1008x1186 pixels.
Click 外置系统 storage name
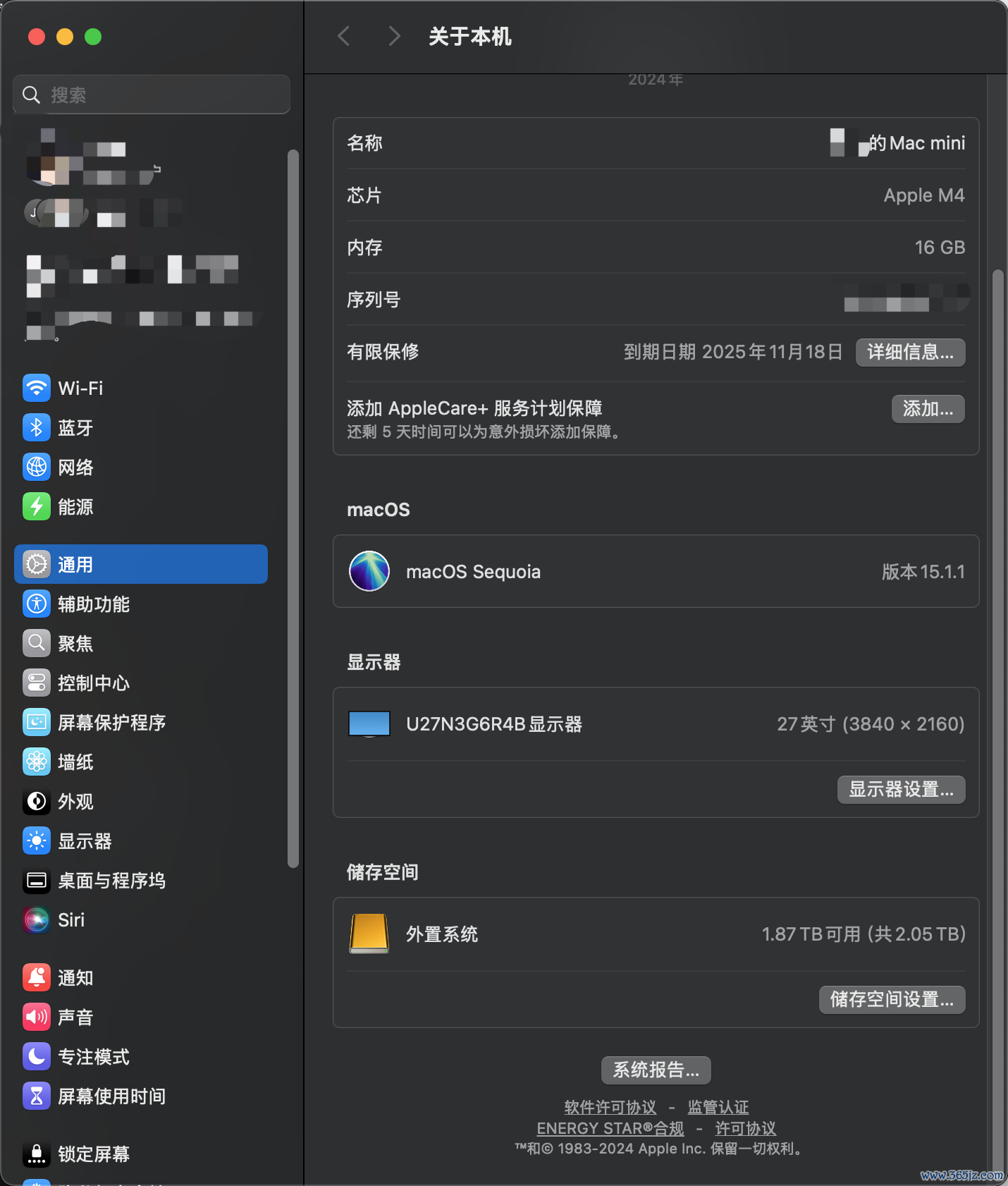442,934
